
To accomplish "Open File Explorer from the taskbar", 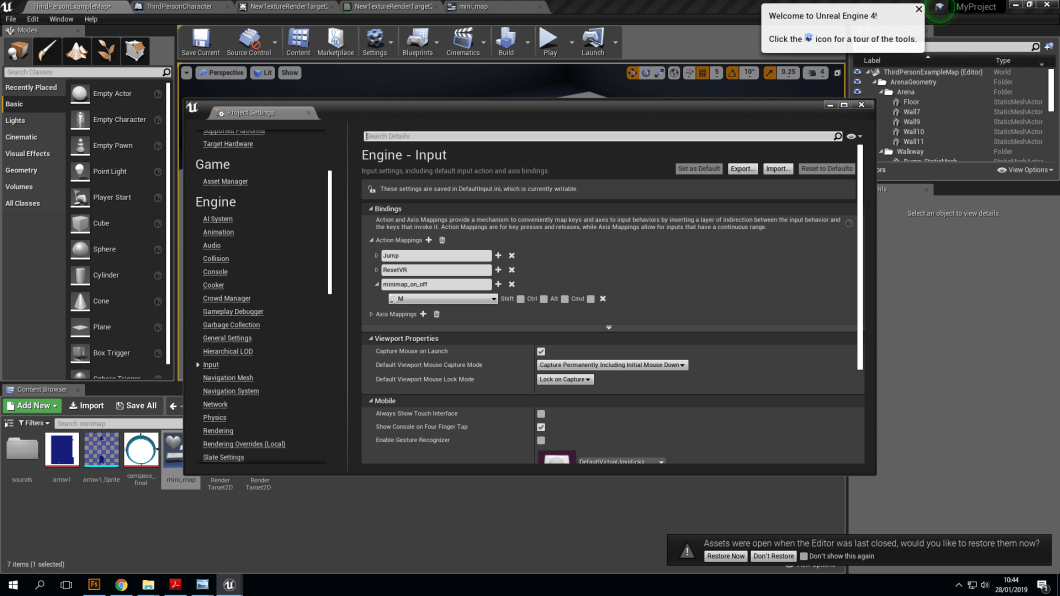I will point(148,585).
